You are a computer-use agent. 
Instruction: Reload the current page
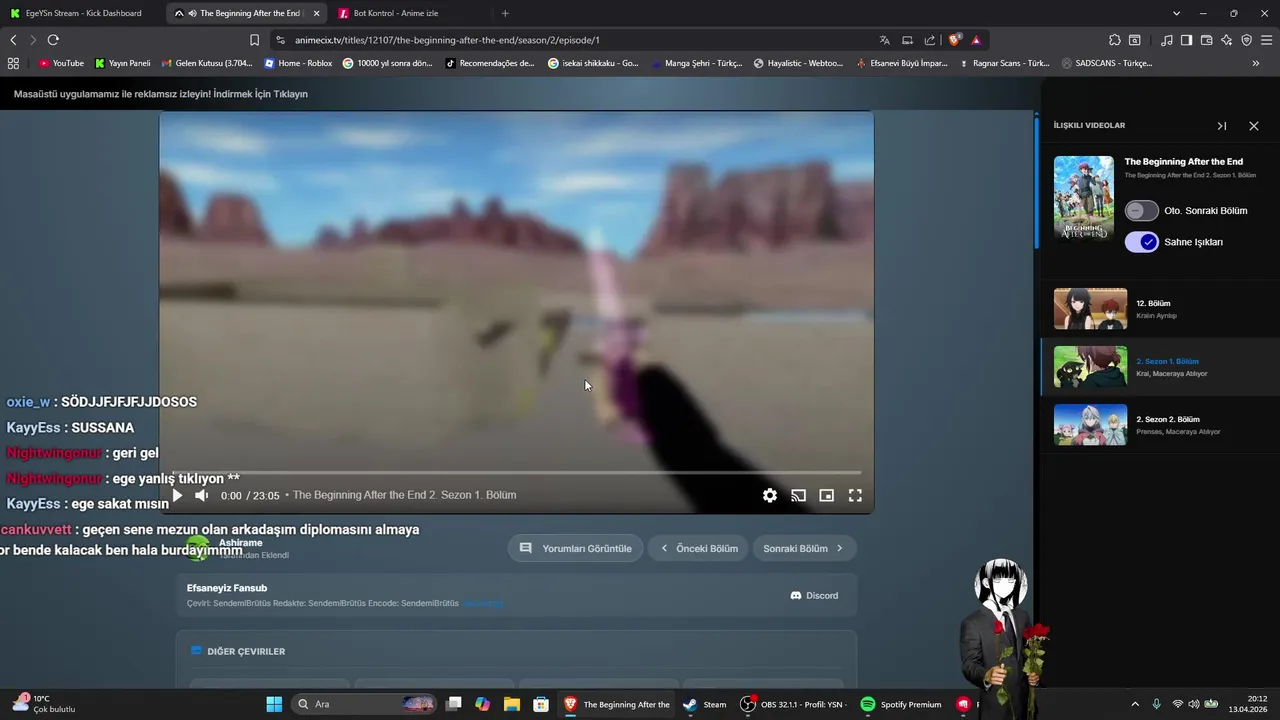[x=53, y=40]
